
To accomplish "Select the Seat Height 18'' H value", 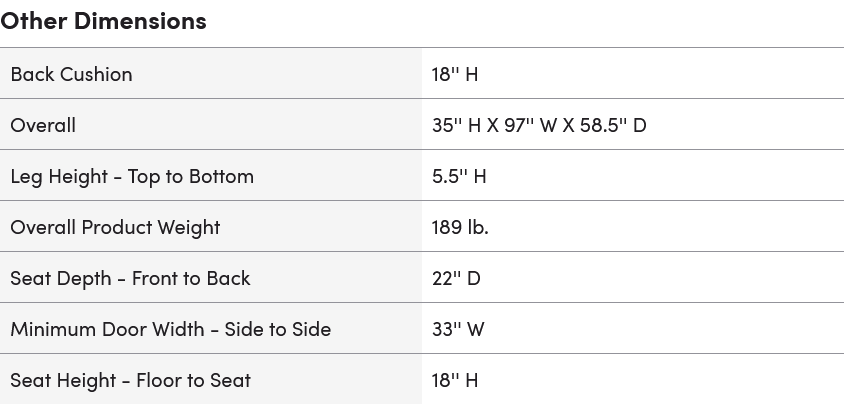I will (x=455, y=379).
